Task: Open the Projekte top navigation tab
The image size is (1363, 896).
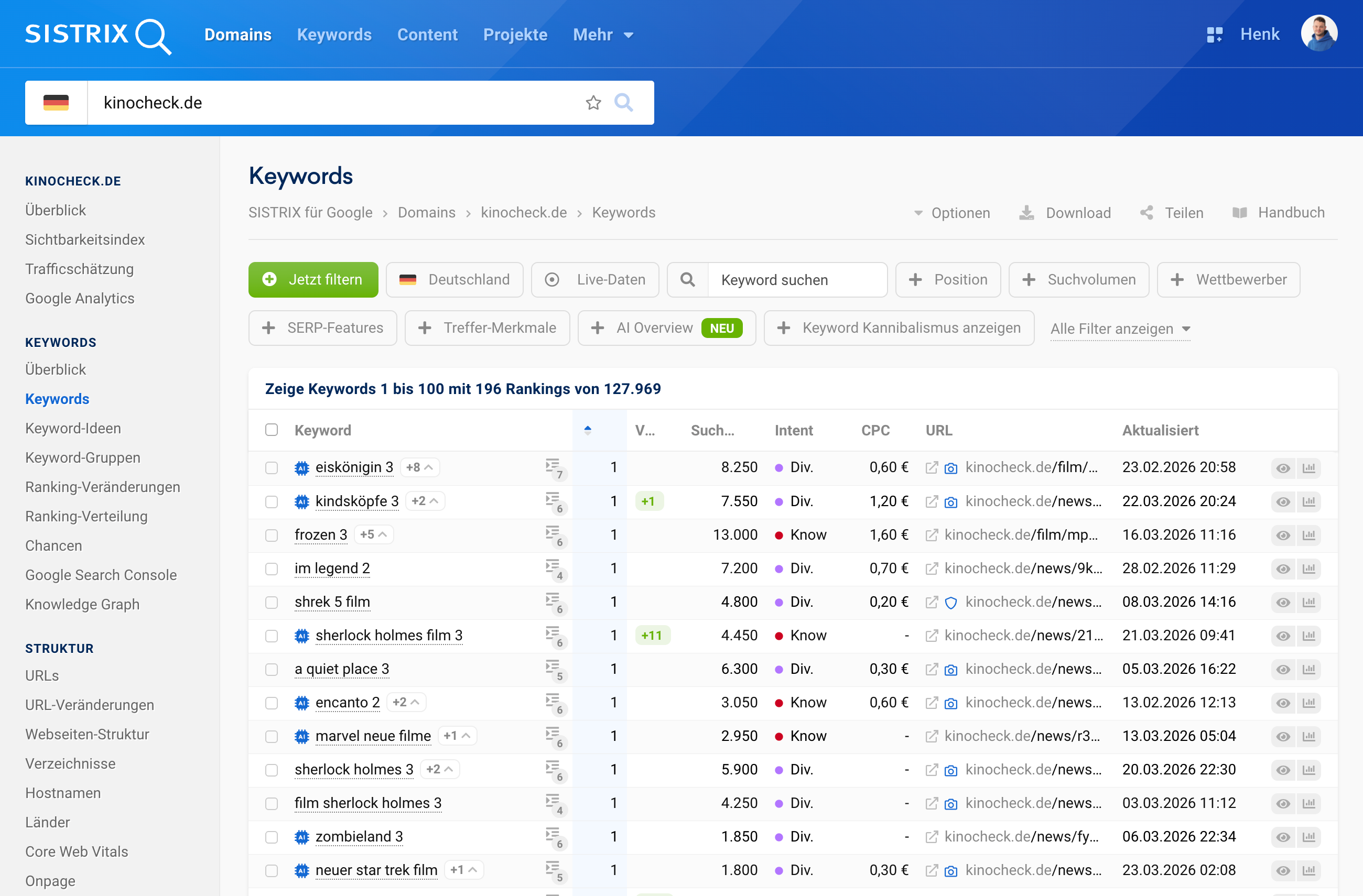Action: (x=515, y=35)
